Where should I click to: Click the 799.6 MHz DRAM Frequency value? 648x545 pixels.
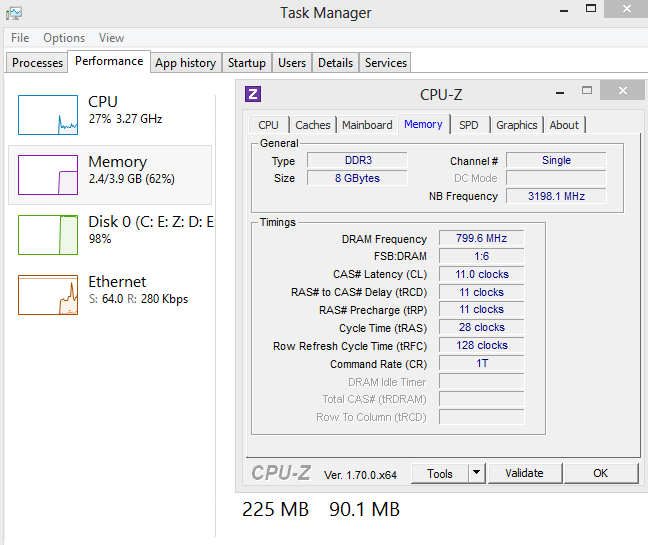tap(481, 238)
